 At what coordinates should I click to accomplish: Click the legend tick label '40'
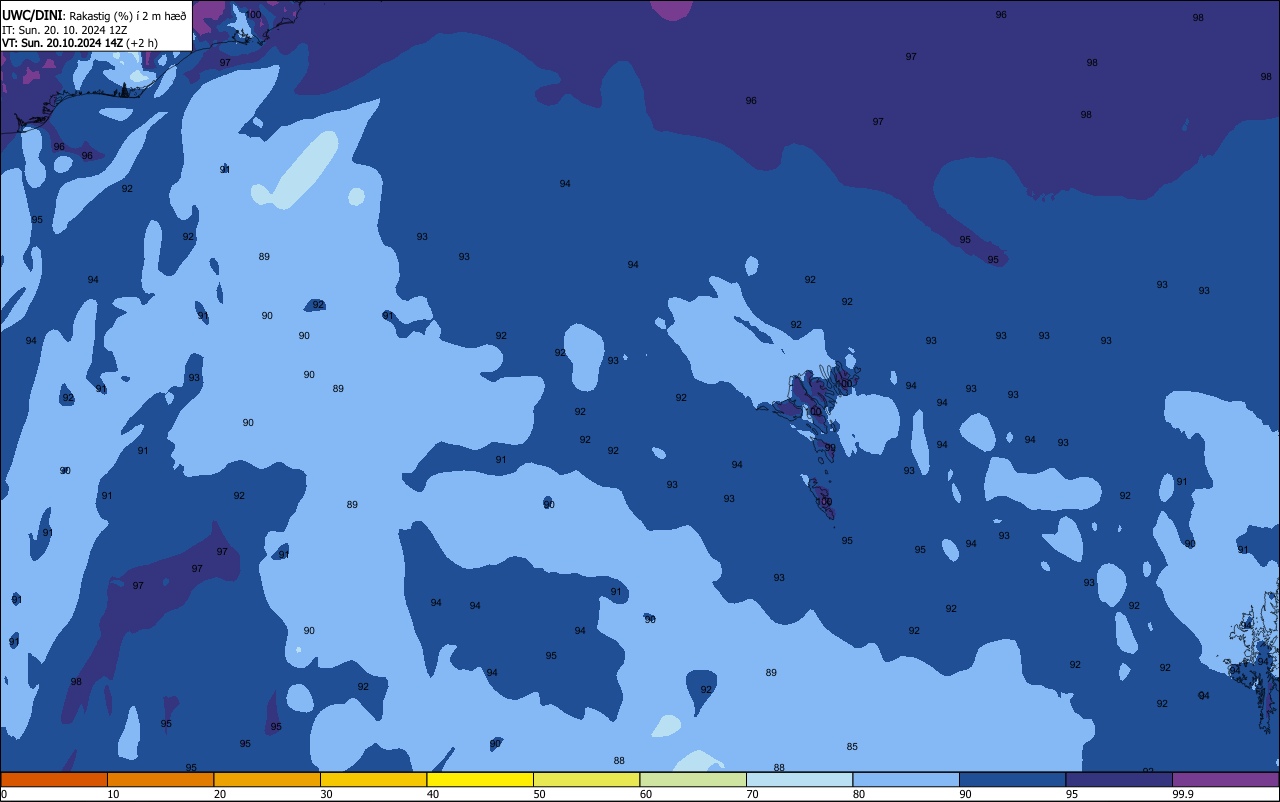click(433, 794)
